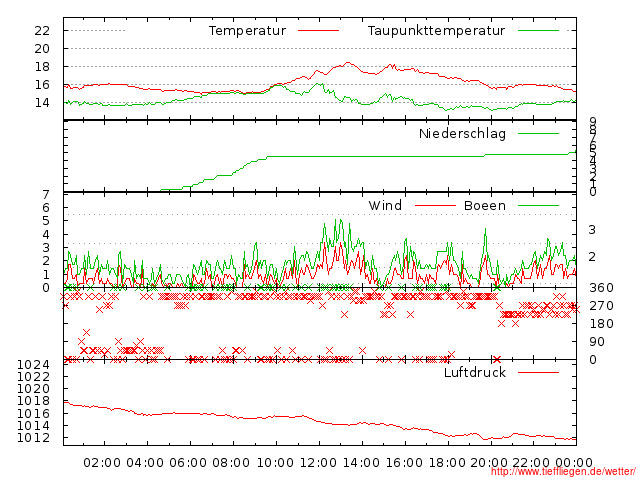Click the Wind legend label
Viewport: 640px width, 480px height.
pyautogui.click(x=385, y=205)
